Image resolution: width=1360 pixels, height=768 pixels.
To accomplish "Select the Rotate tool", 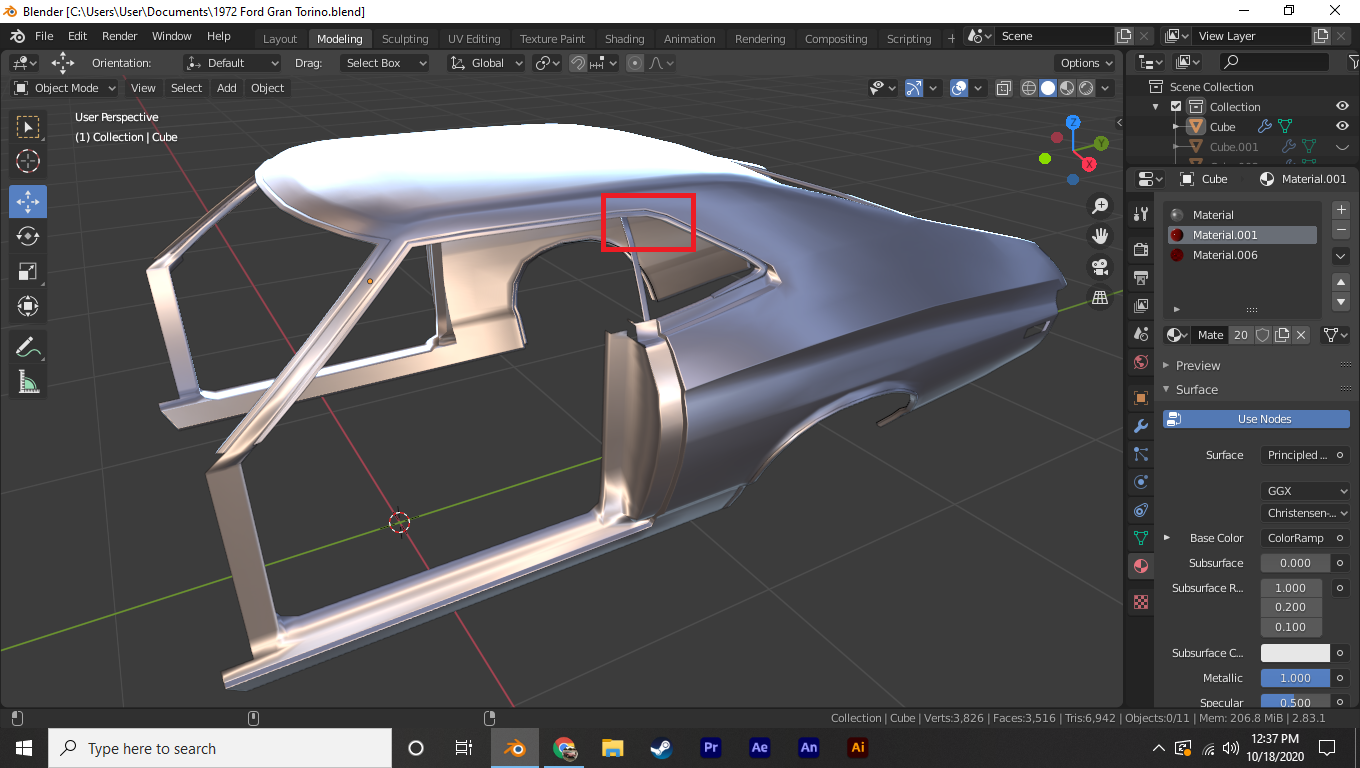I will pyautogui.click(x=28, y=236).
